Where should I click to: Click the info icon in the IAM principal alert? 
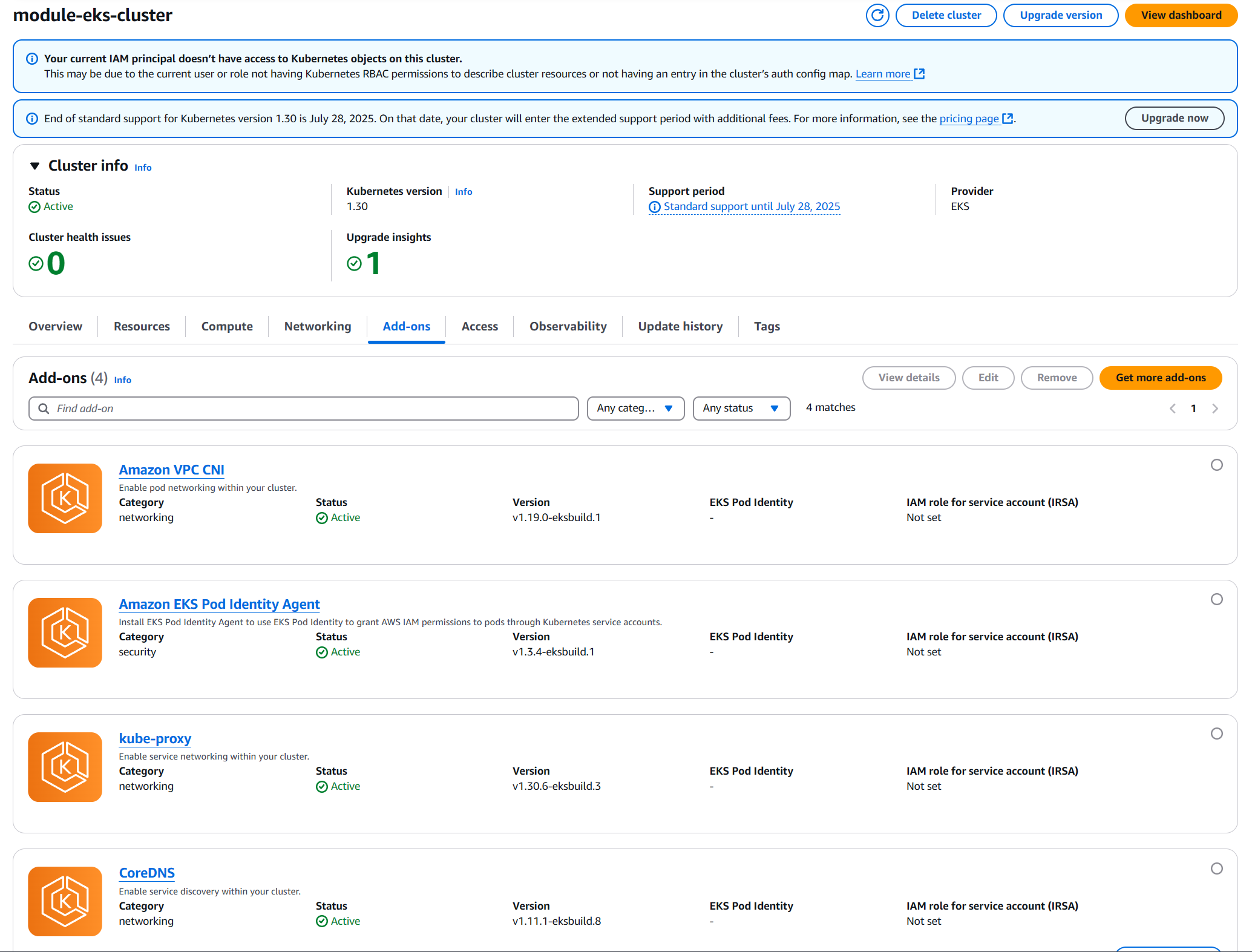click(32, 59)
